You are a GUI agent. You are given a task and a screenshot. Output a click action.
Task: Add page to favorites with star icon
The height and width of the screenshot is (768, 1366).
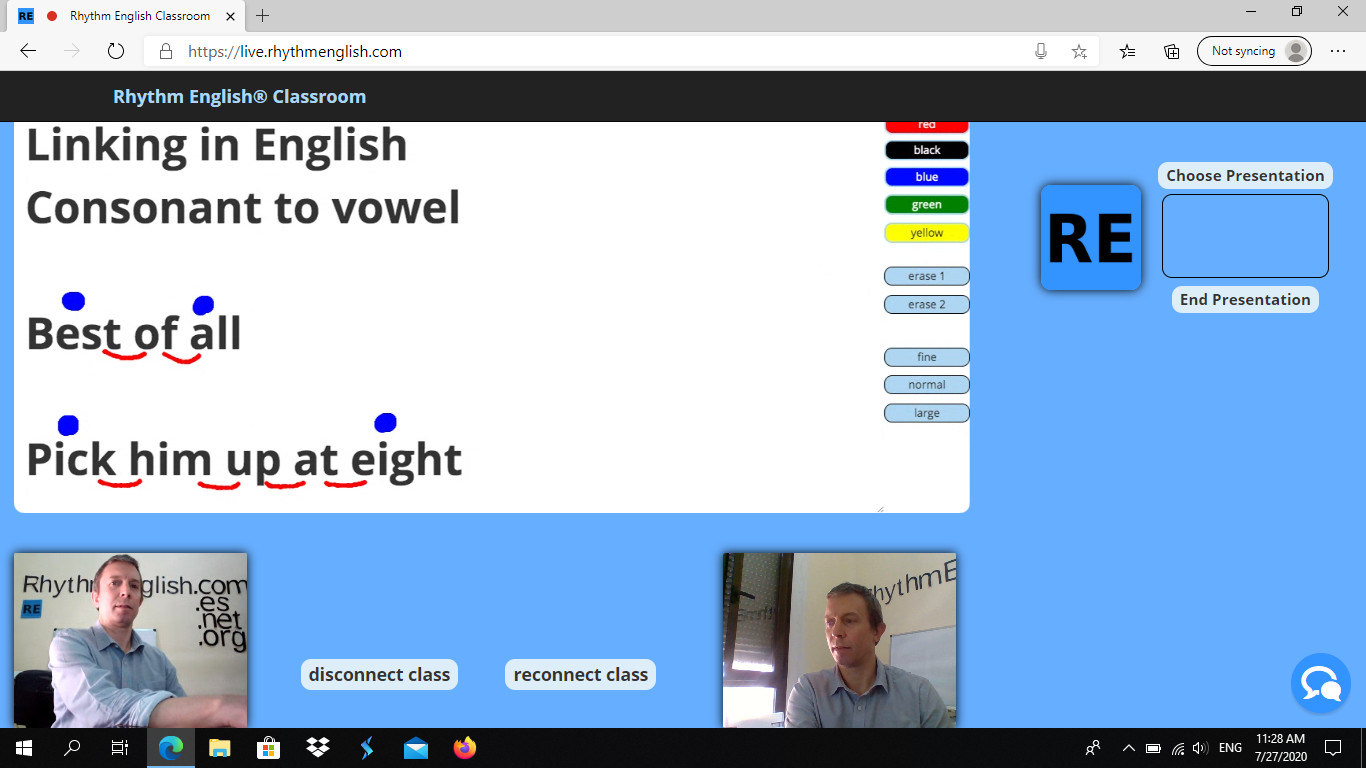coord(1079,51)
